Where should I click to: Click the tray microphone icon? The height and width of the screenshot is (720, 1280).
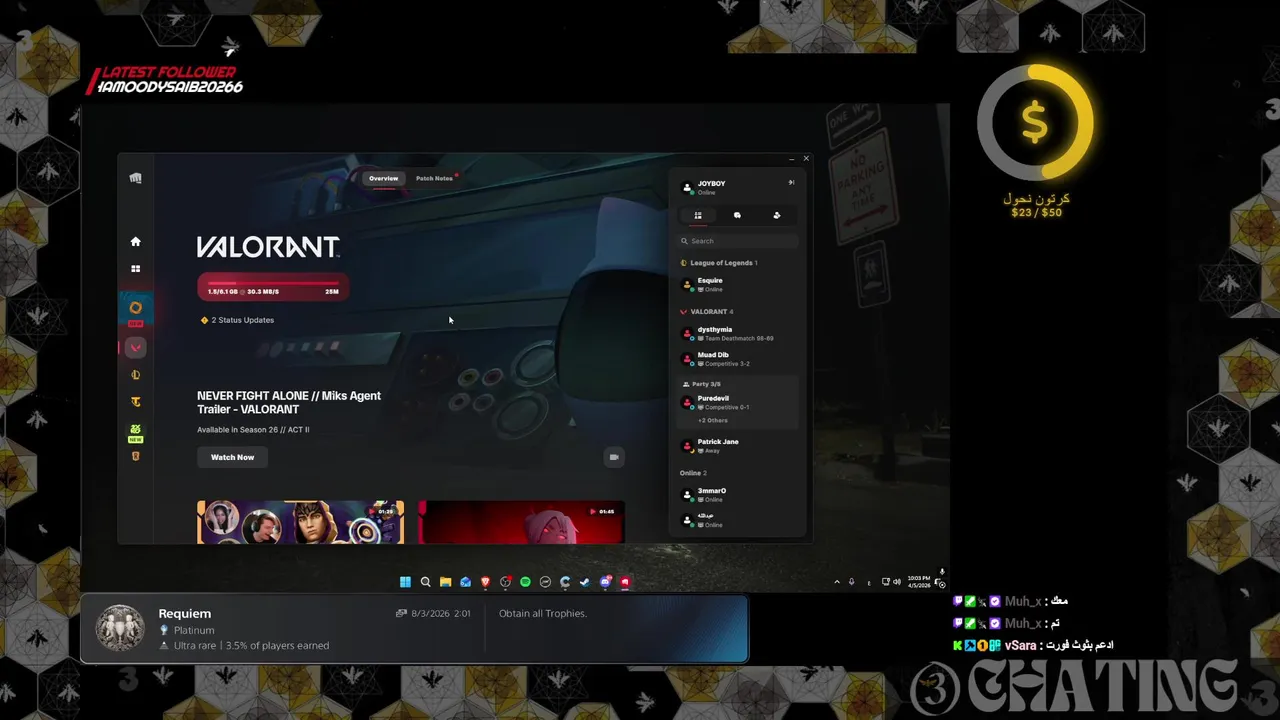851,582
